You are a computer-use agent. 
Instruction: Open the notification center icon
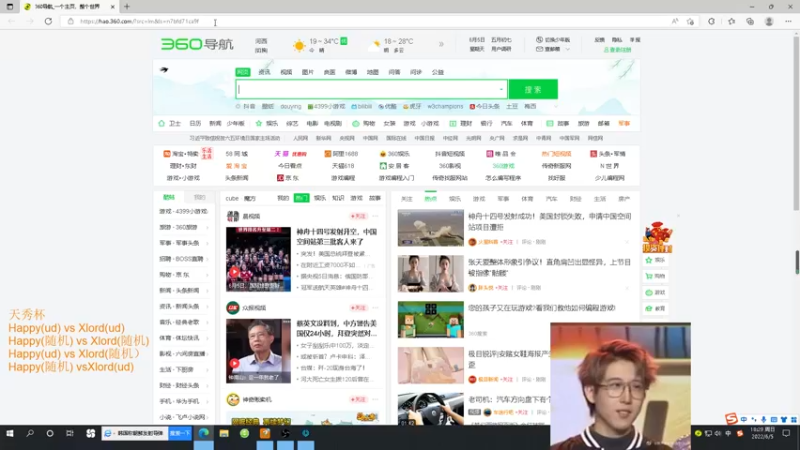(786, 433)
